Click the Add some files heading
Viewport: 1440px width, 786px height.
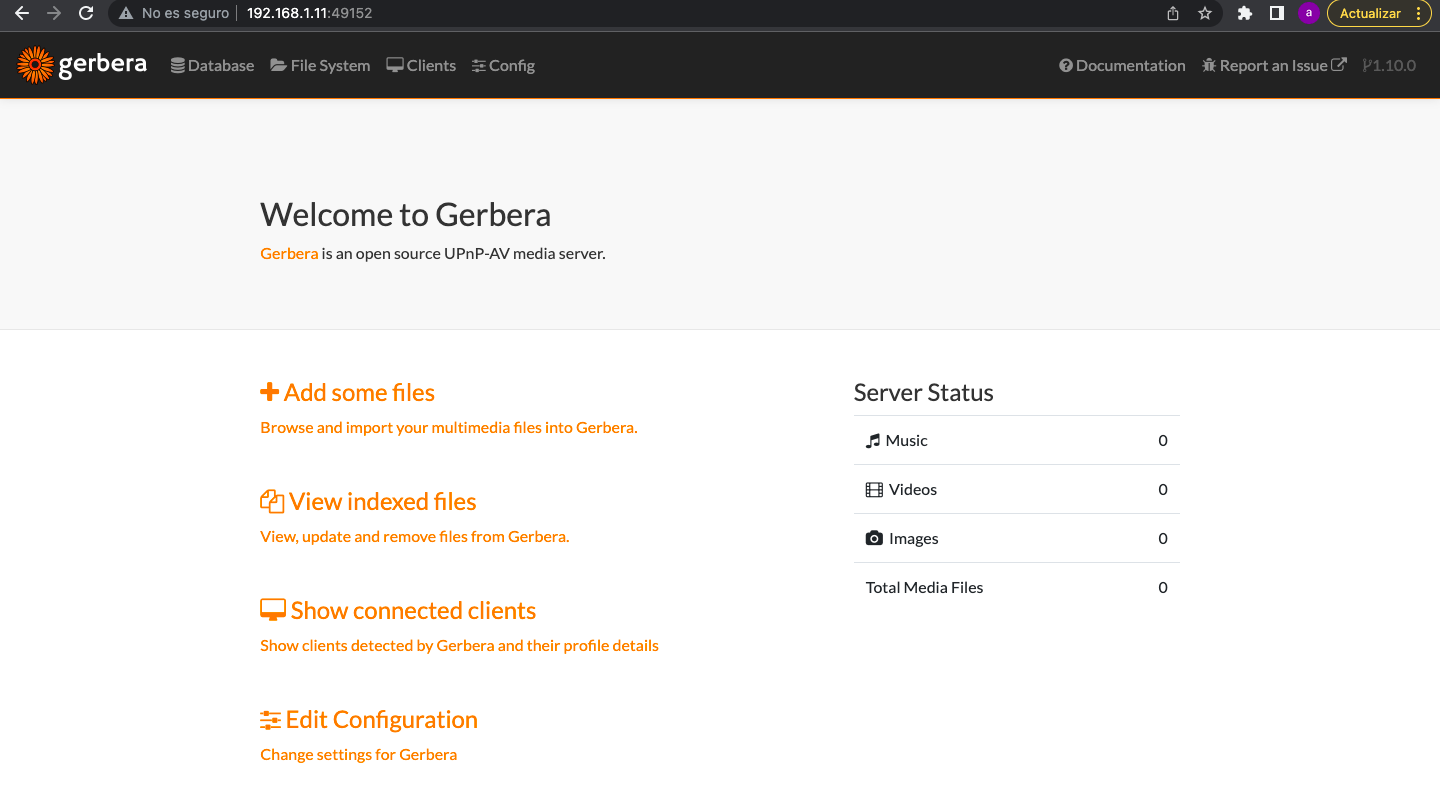pos(348,393)
